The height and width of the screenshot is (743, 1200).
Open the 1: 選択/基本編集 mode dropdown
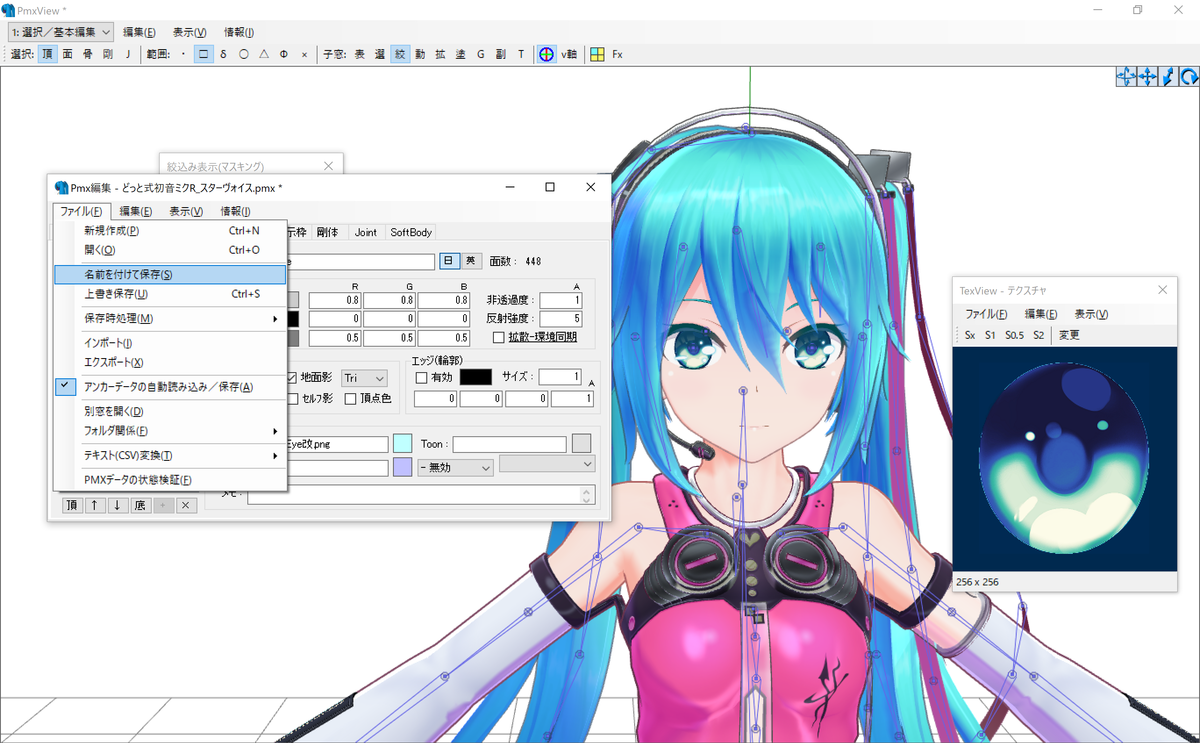[x=60, y=32]
